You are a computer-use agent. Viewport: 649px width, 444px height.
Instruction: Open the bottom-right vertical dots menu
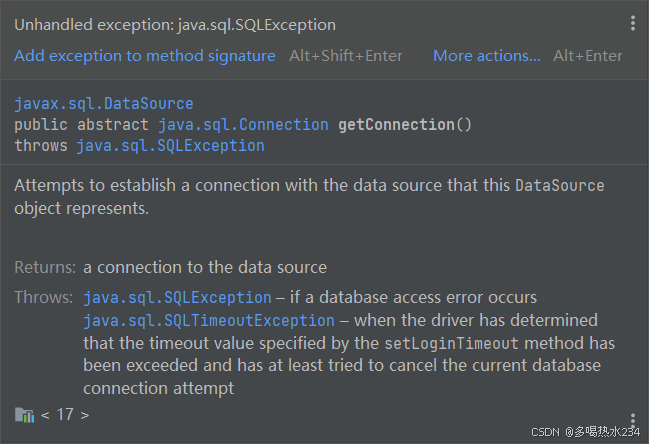pyautogui.click(x=632, y=419)
